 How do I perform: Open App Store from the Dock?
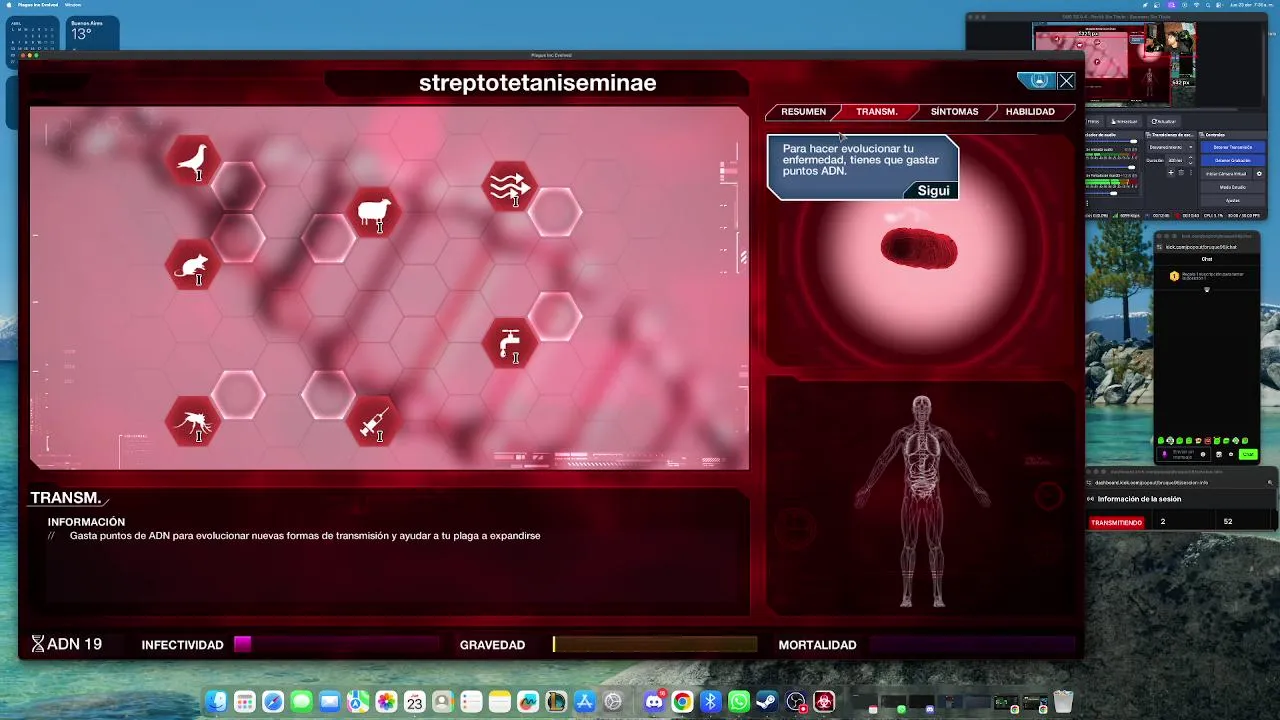tap(584, 702)
